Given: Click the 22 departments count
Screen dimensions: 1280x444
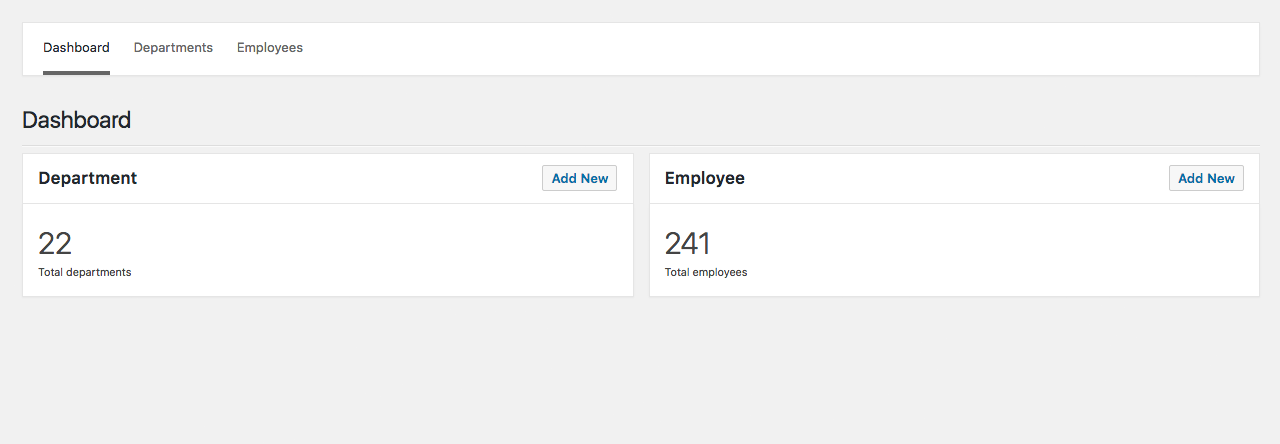Looking at the screenshot, I should click(55, 243).
